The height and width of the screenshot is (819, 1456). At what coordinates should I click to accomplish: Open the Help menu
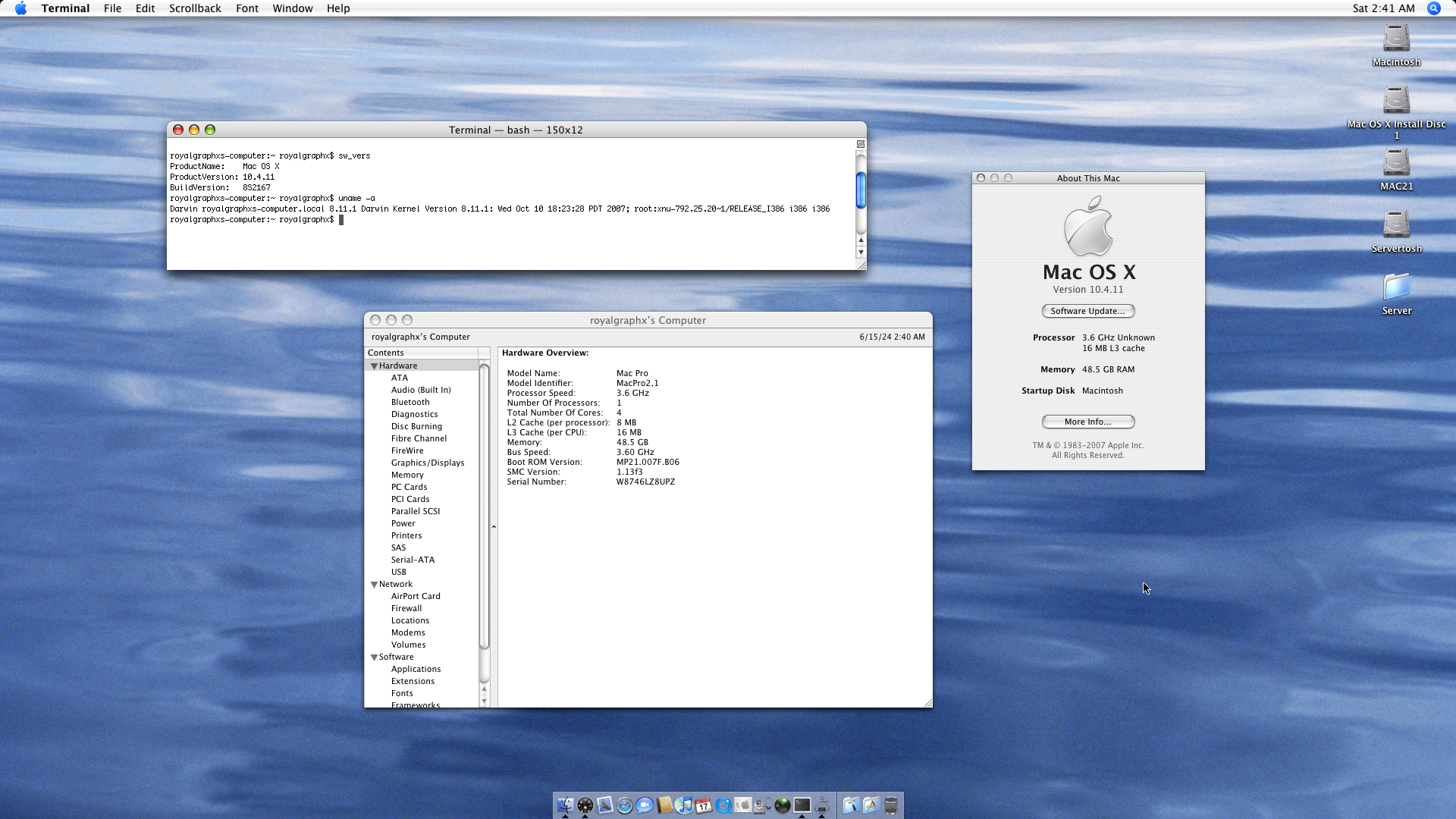[x=338, y=8]
